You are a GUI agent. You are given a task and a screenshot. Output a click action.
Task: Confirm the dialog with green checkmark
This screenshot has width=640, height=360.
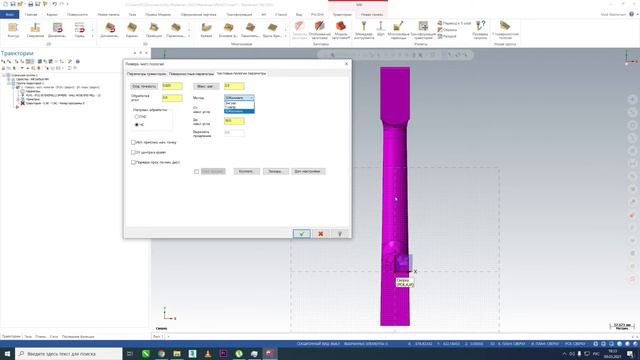(x=302, y=234)
